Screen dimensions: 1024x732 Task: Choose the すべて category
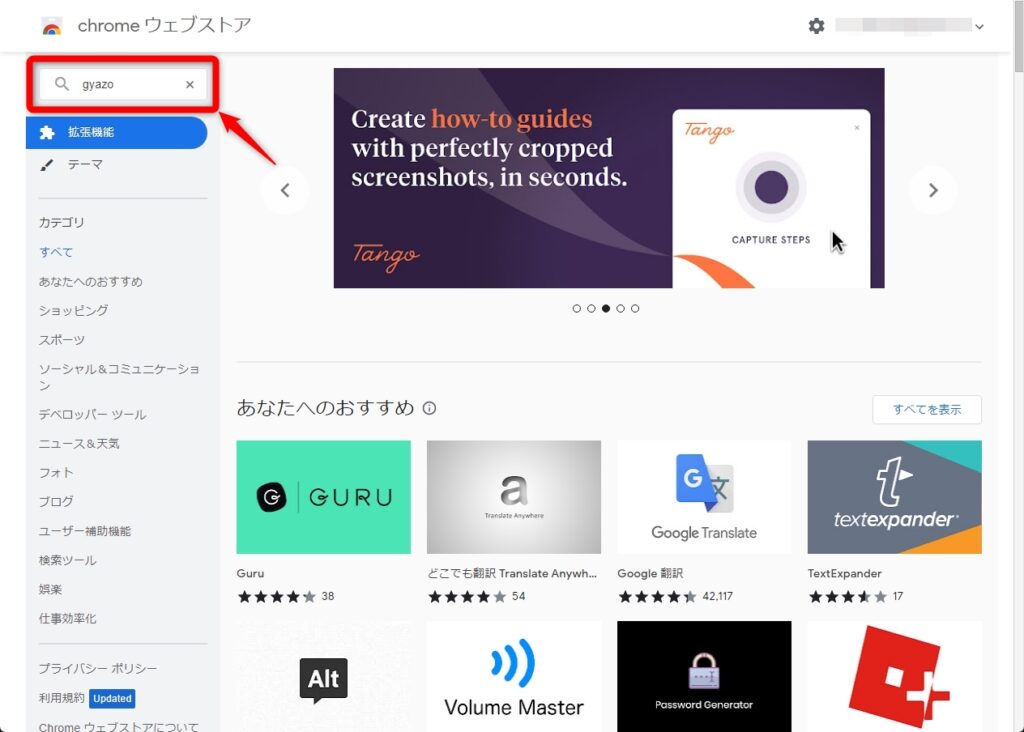pos(56,252)
